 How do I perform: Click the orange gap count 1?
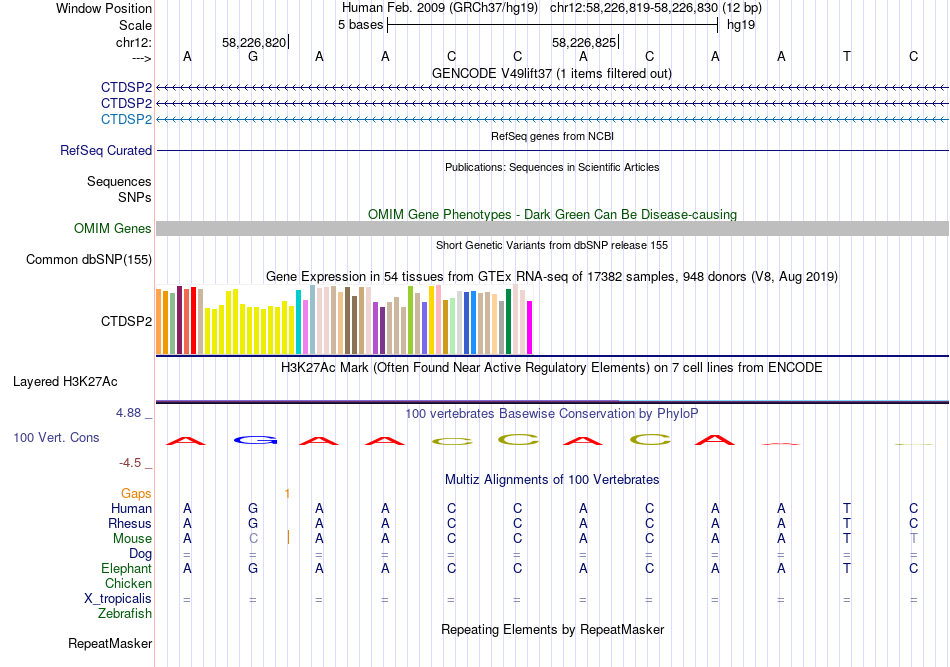(x=287, y=494)
